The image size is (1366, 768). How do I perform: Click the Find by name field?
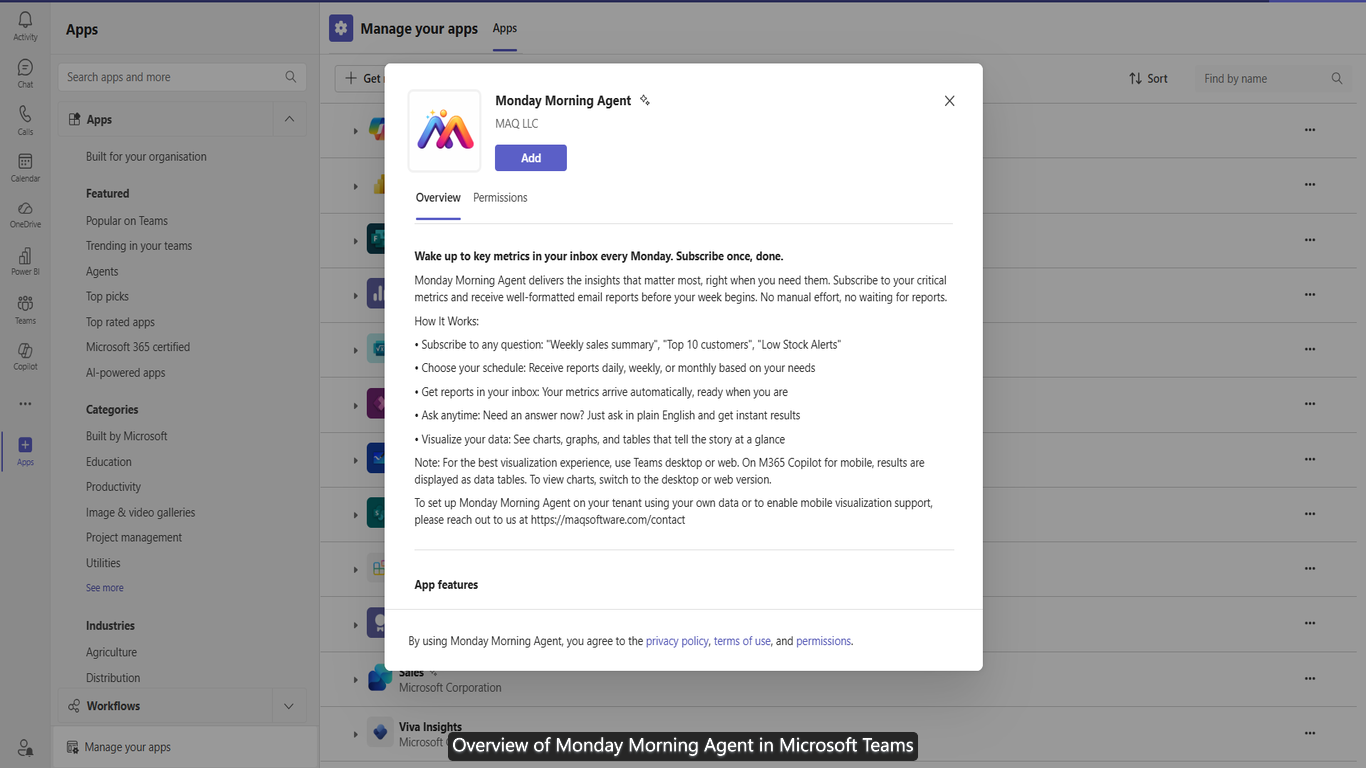pyautogui.click(x=1273, y=78)
